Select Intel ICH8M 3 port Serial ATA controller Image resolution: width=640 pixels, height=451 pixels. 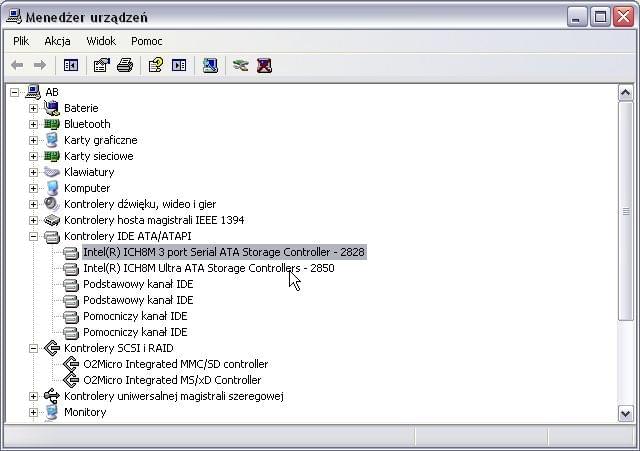[x=224, y=252]
